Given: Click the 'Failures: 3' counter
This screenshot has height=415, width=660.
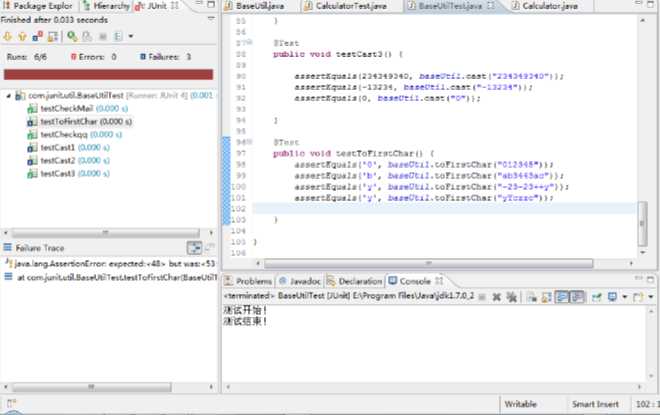Looking at the screenshot, I should 166,57.
